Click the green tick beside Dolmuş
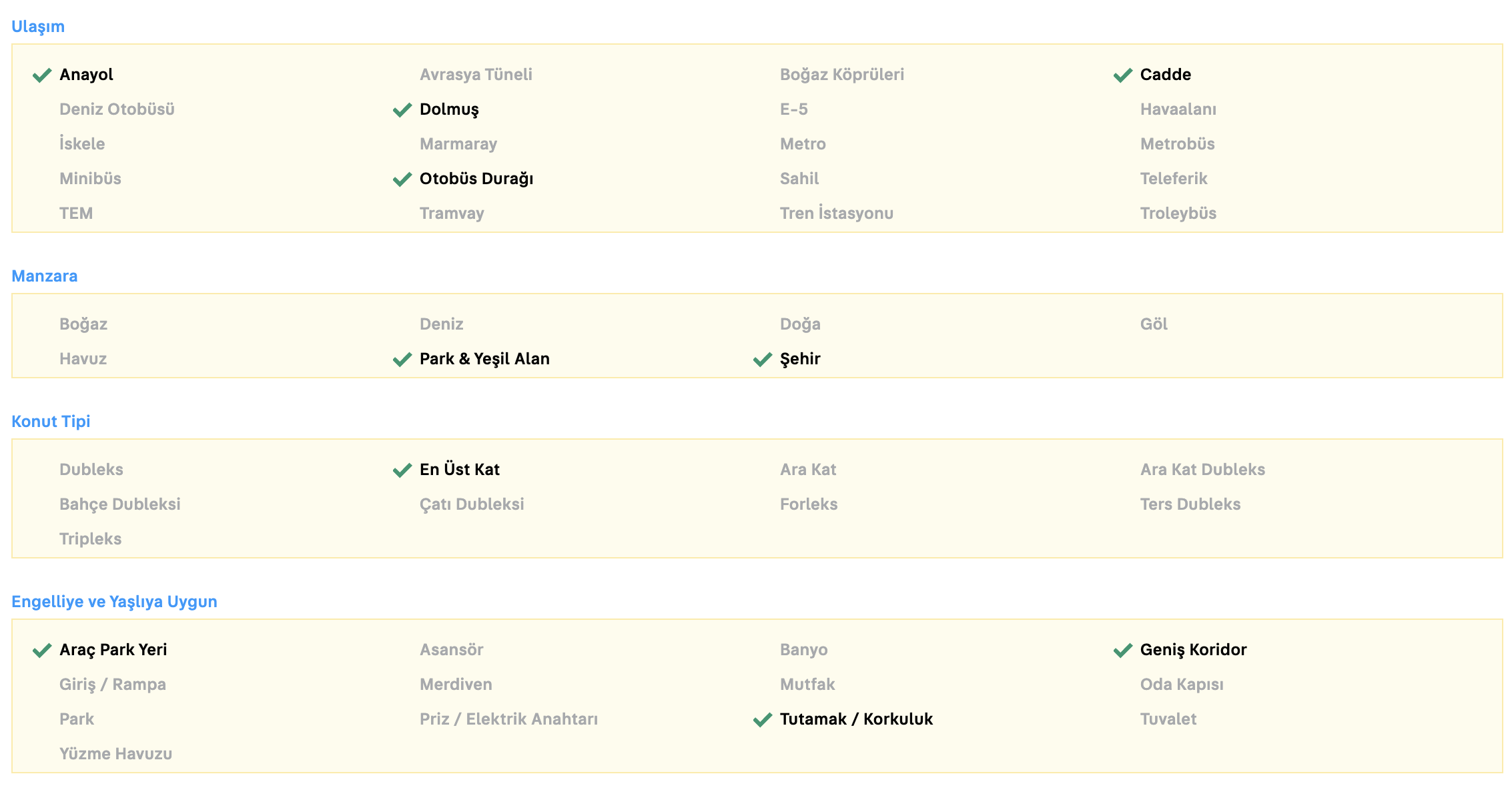The height and width of the screenshot is (794, 1512). [402, 109]
